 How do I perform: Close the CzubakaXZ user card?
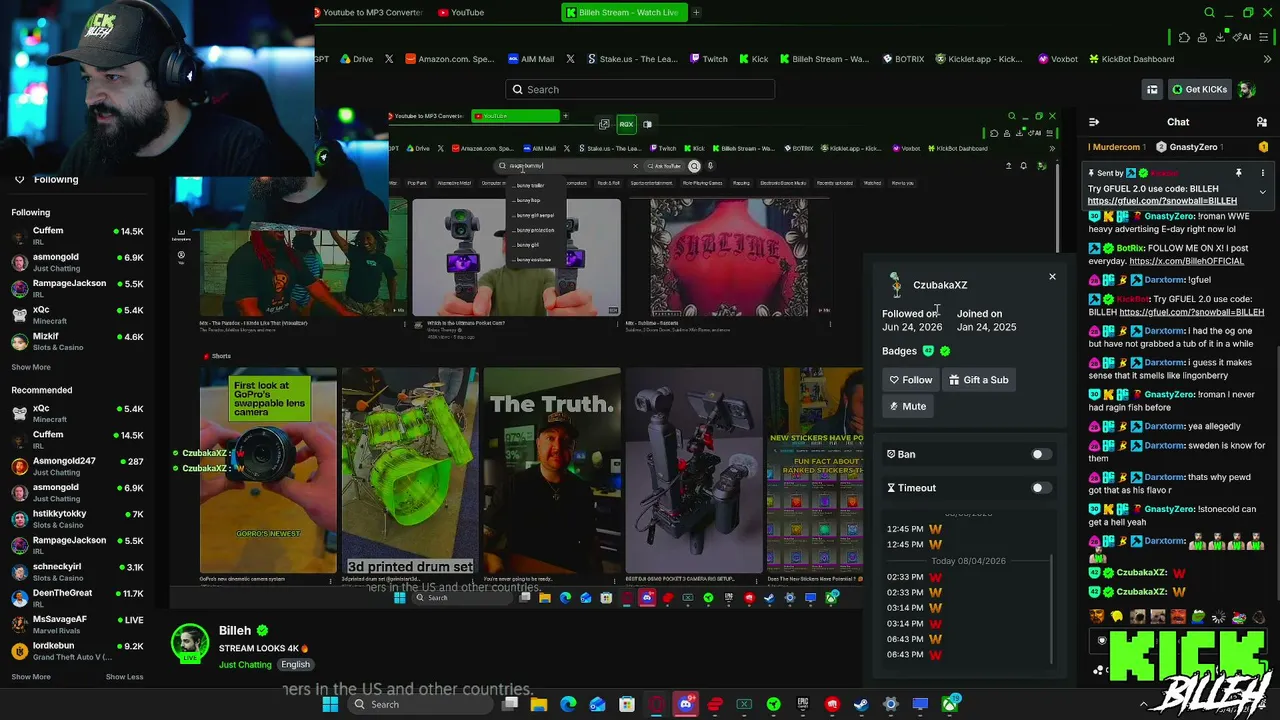(1052, 276)
